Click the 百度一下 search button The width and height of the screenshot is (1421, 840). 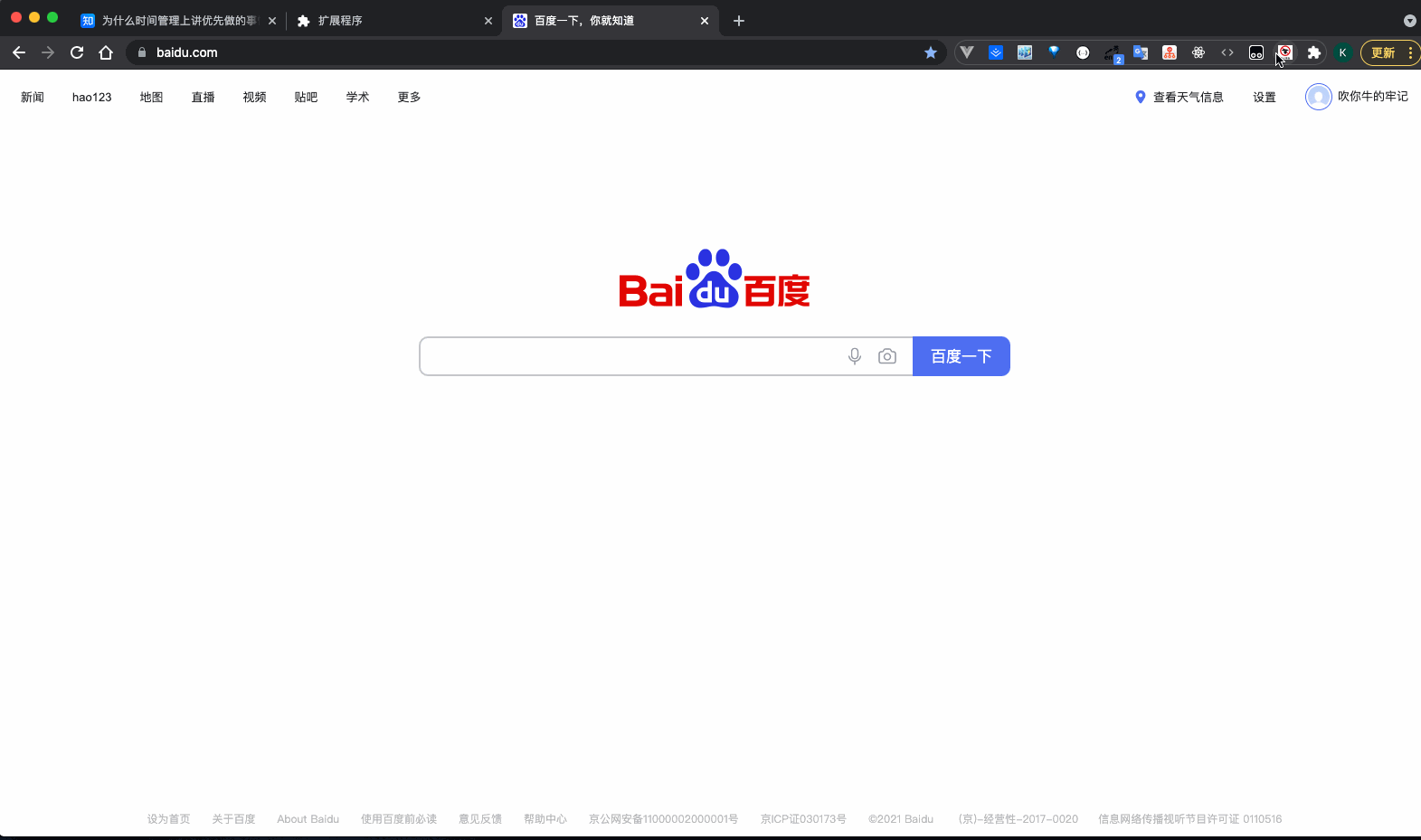(962, 356)
